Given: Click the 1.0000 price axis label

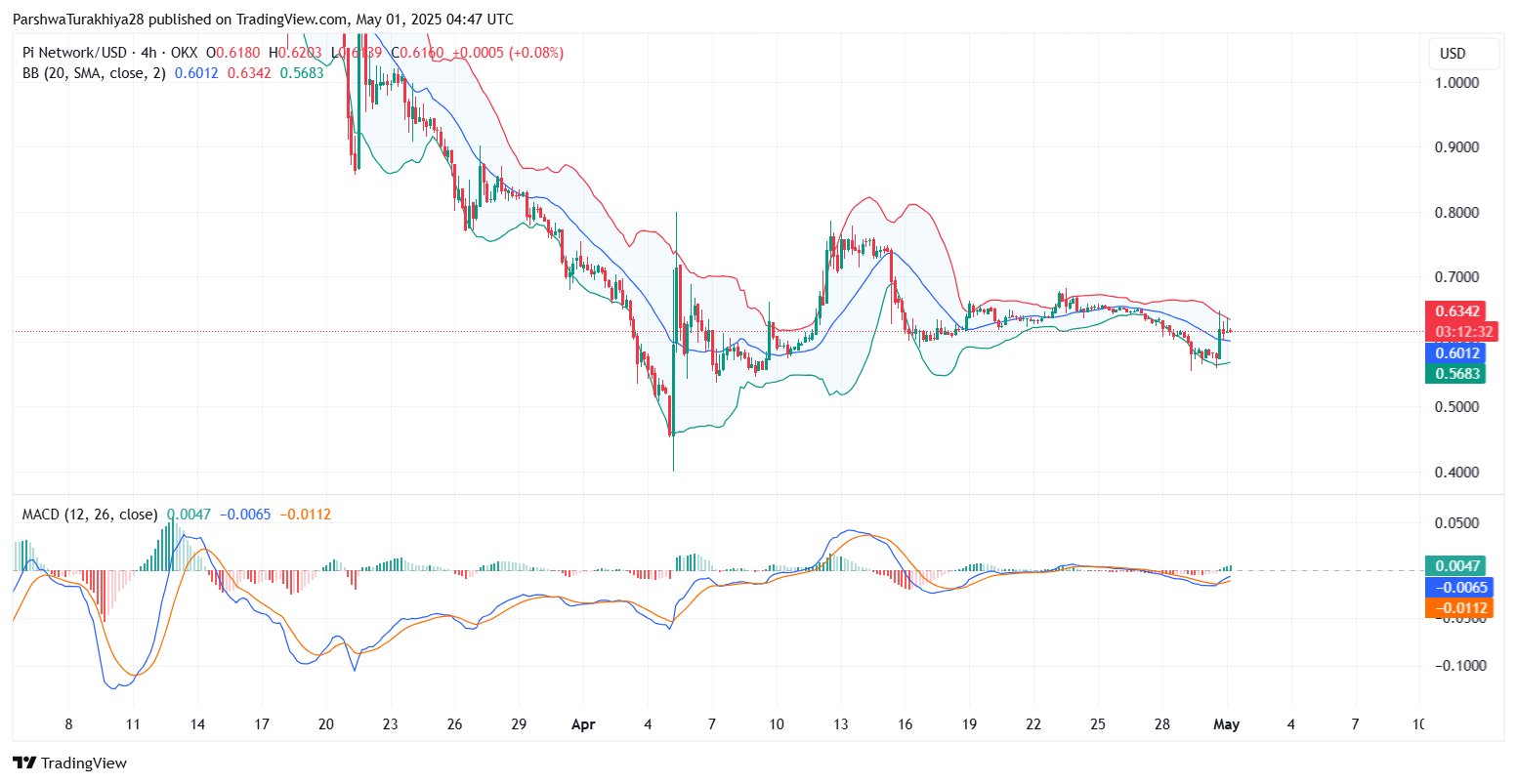Looking at the screenshot, I should tap(1456, 83).
